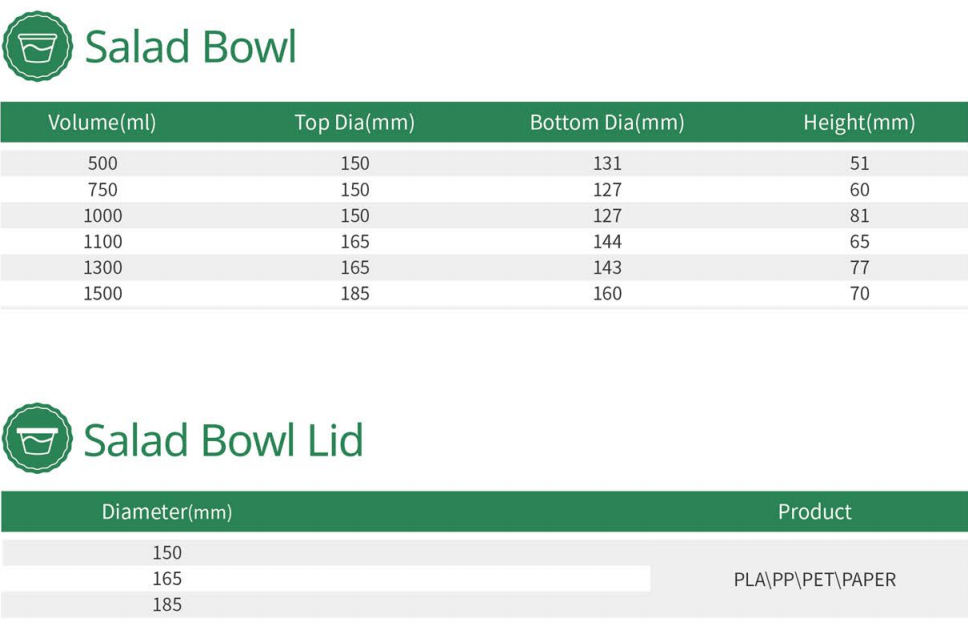Select the 500 ml volume cell
Screen dimensions: 968x624
click(x=102, y=163)
